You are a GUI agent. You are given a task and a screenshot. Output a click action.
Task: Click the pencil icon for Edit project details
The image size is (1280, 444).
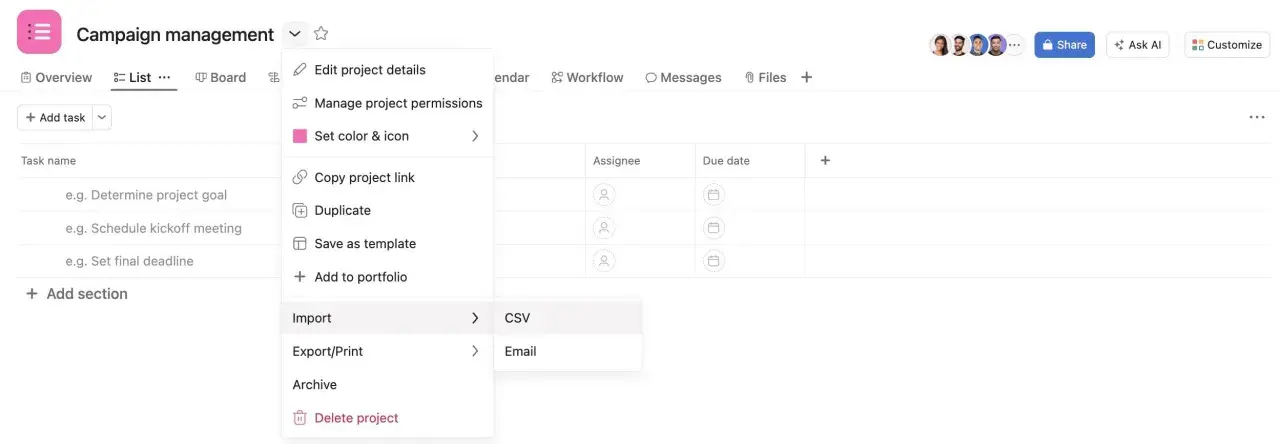click(x=299, y=70)
